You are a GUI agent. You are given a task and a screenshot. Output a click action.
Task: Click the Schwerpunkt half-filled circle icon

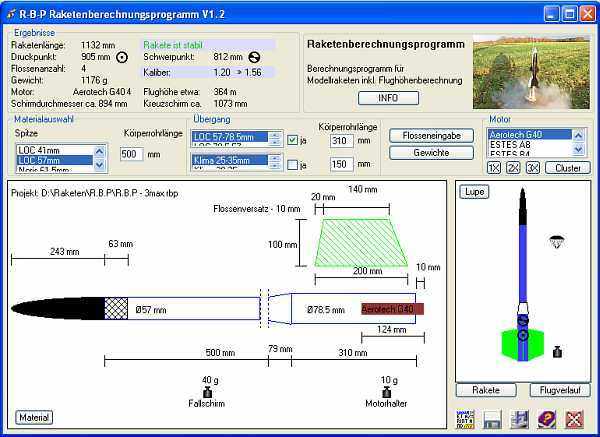(x=254, y=57)
